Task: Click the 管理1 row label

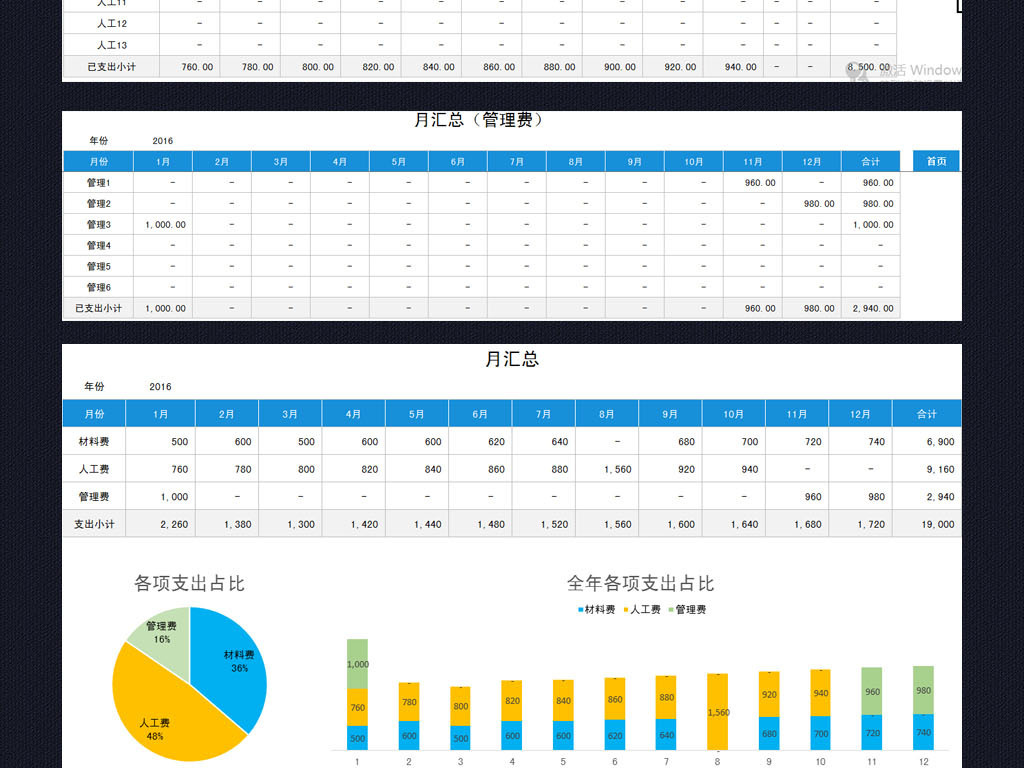Action: [99, 183]
